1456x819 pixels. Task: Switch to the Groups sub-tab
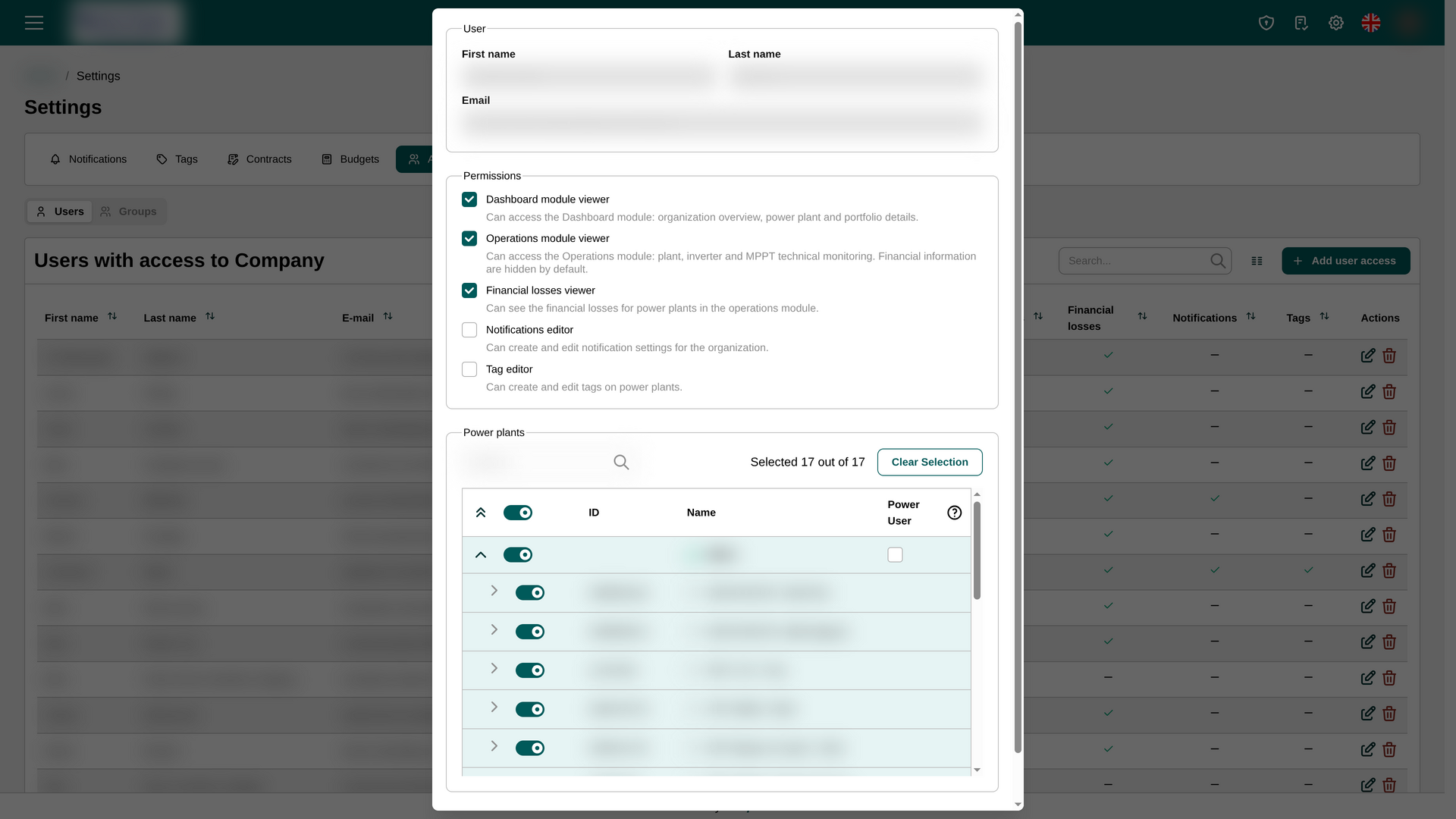[x=128, y=212]
